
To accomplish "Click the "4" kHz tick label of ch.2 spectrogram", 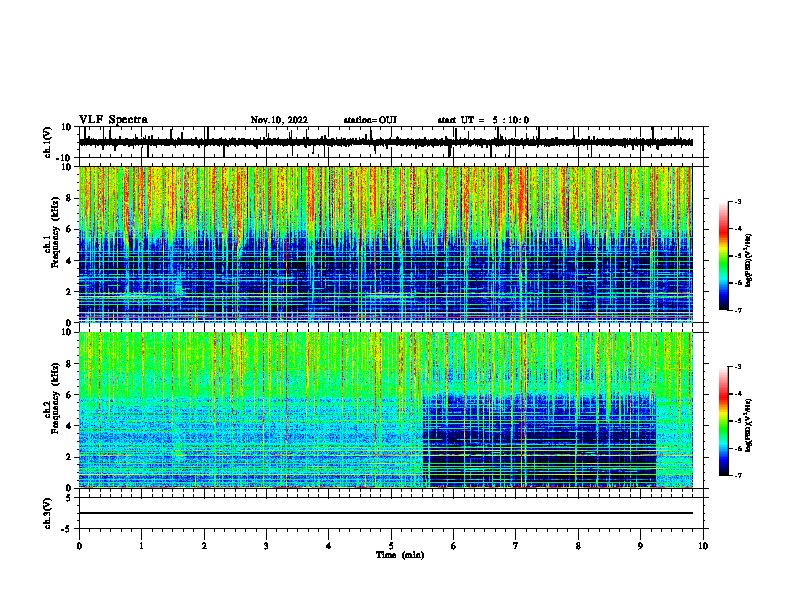I will pyautogui.click(x=69, y=426).
